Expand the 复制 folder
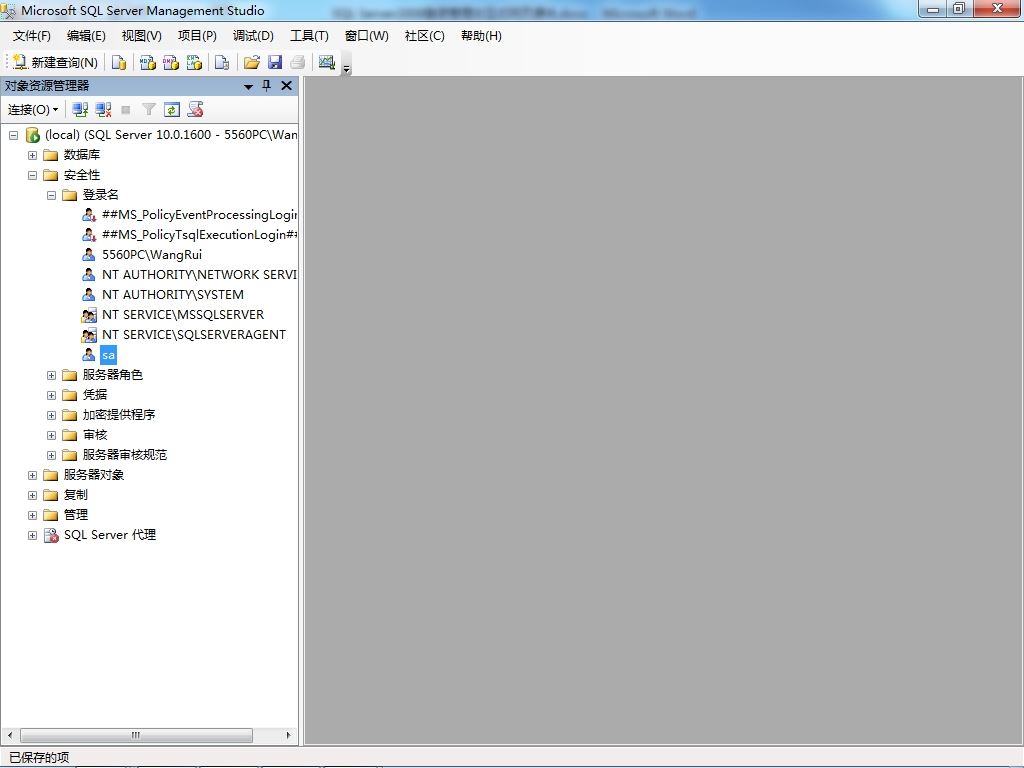The height and width of the screenshot is (768, 1024). coord(32,495)
